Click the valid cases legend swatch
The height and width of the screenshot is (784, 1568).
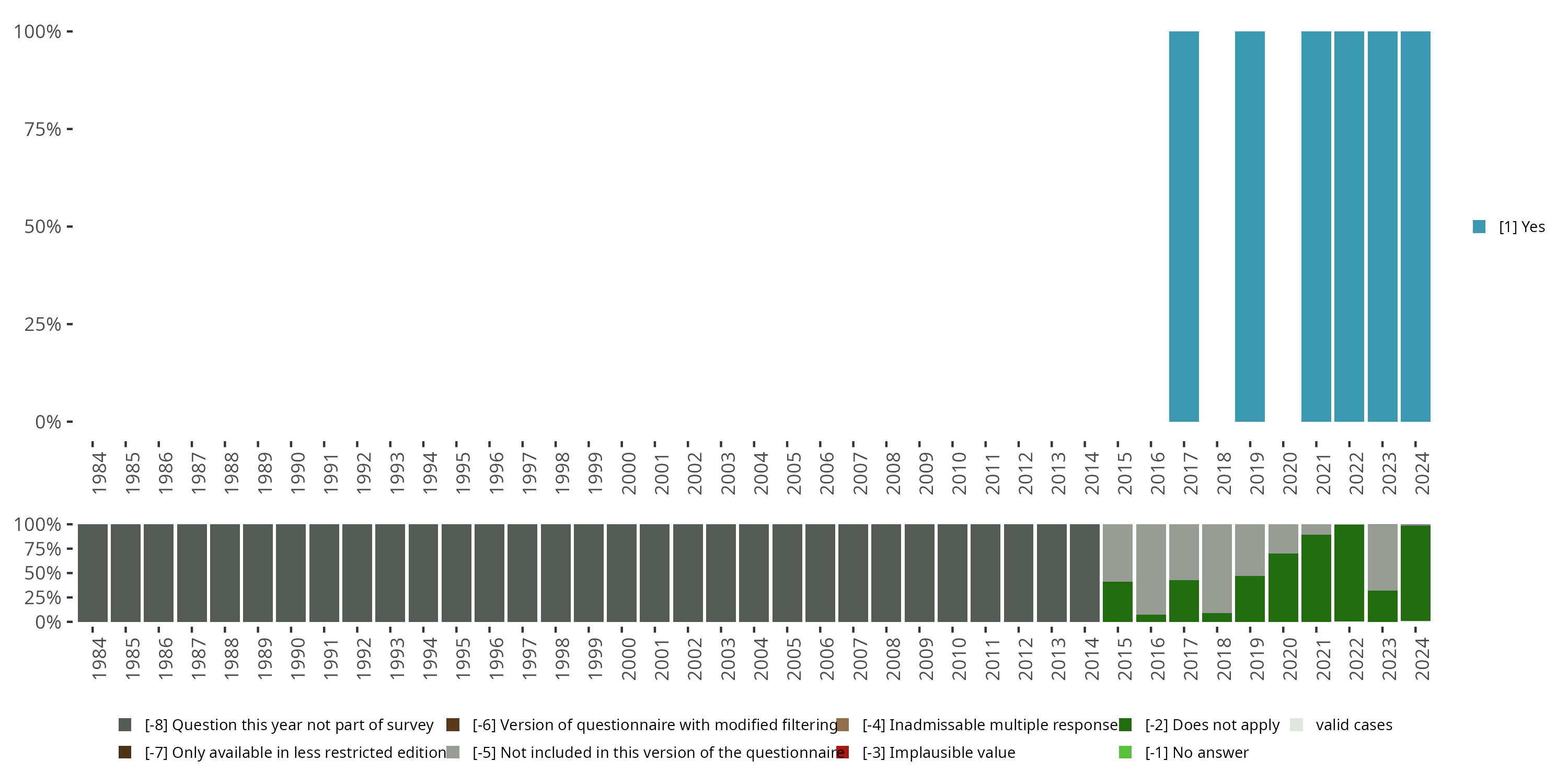pyautogui.click(x=1296, y=724)
